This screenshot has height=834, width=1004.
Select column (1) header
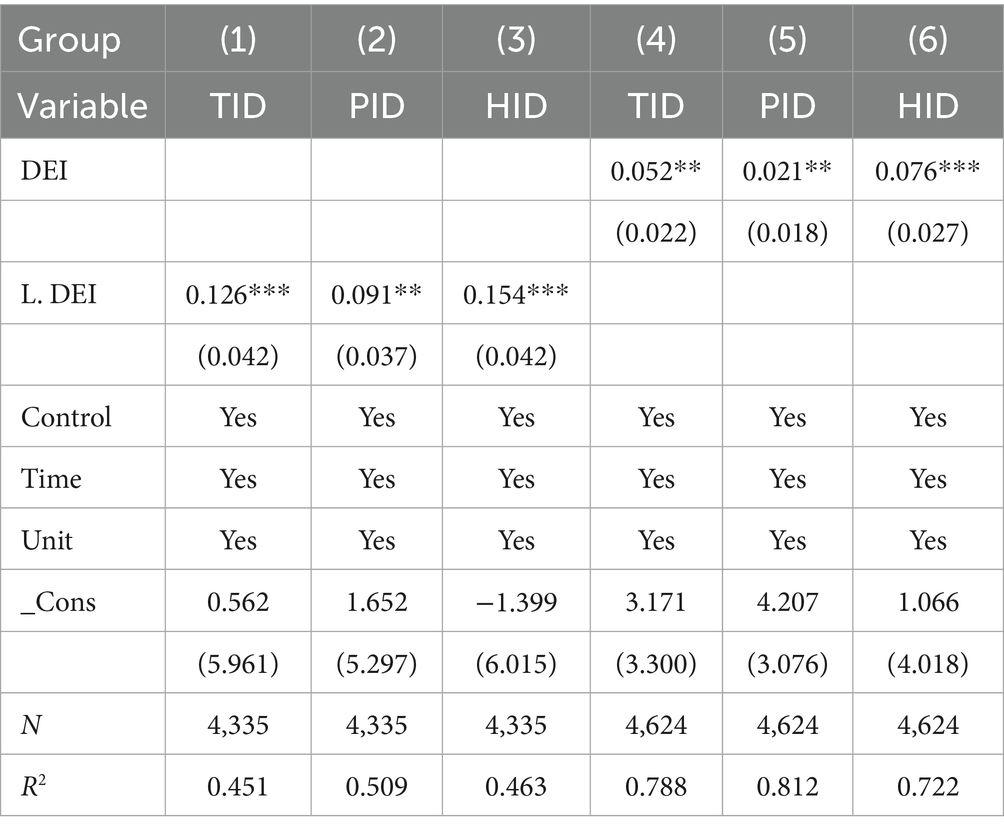pyautogui.click(x=238, y=40)
